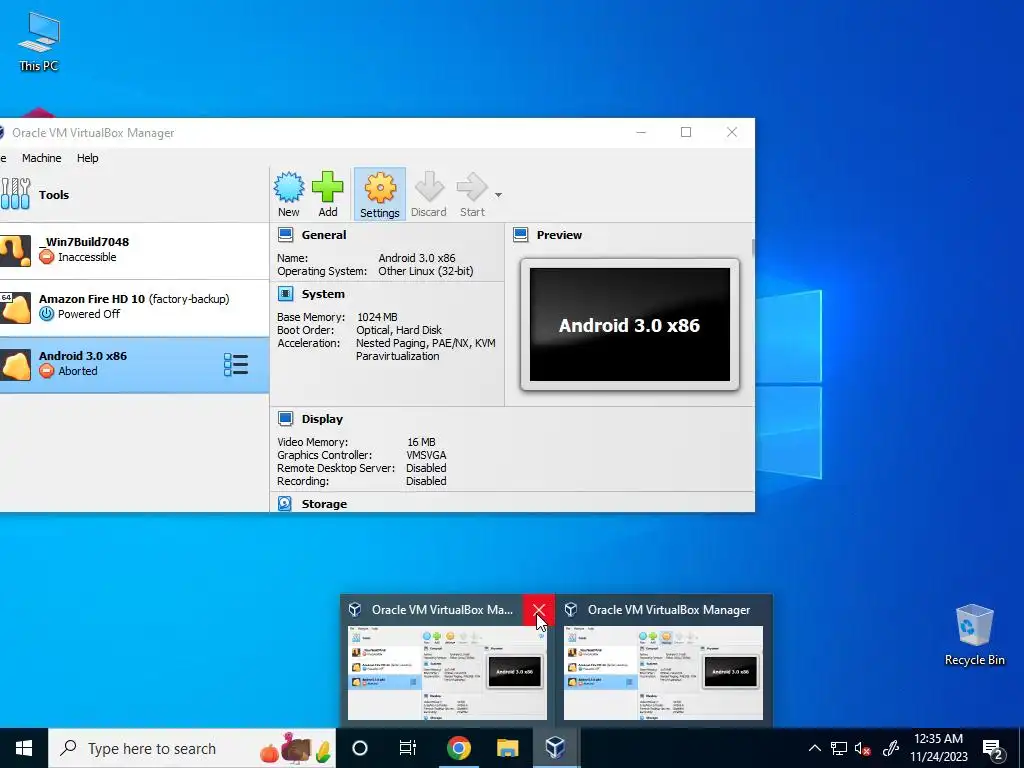Click the Base Memory 1024 MB value
1024x768 pixels.
[x=377, y=317]
